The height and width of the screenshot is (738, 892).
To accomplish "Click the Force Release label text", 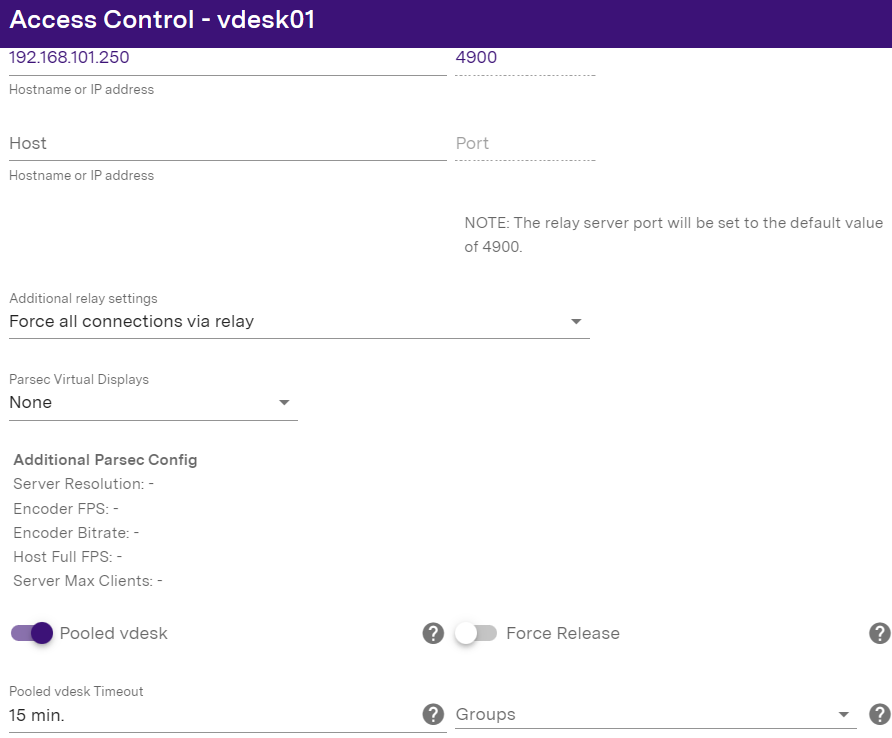I will point(563,633).
